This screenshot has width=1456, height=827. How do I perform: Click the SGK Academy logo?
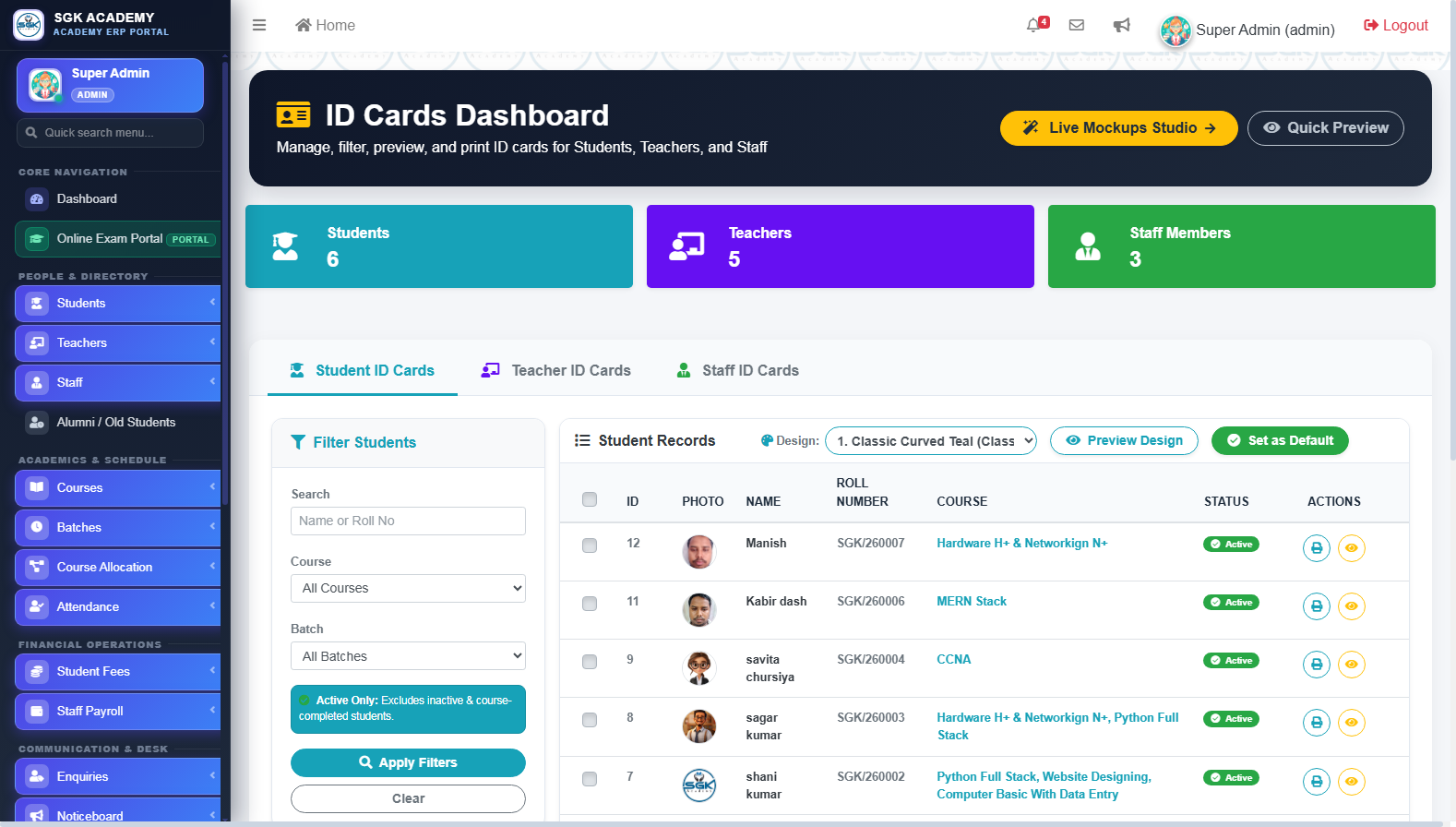click(x=29, y=25)
